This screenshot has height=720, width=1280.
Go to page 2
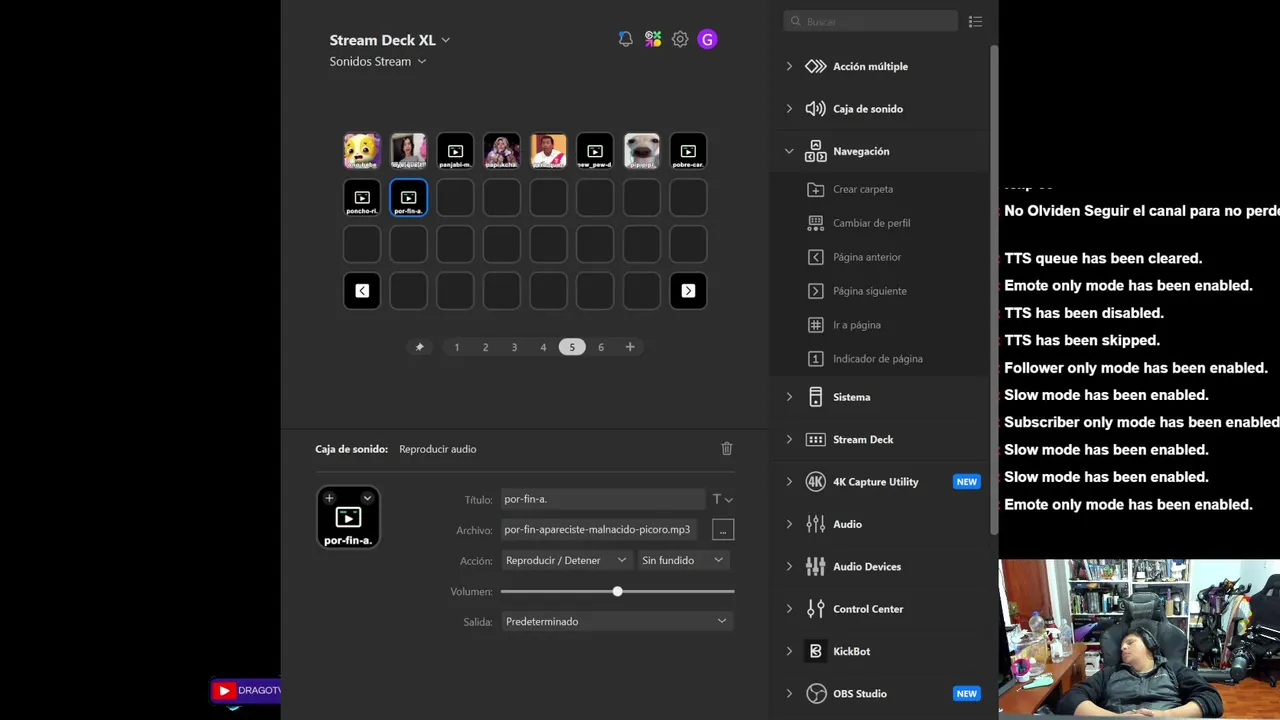click(x=486, y=347)
